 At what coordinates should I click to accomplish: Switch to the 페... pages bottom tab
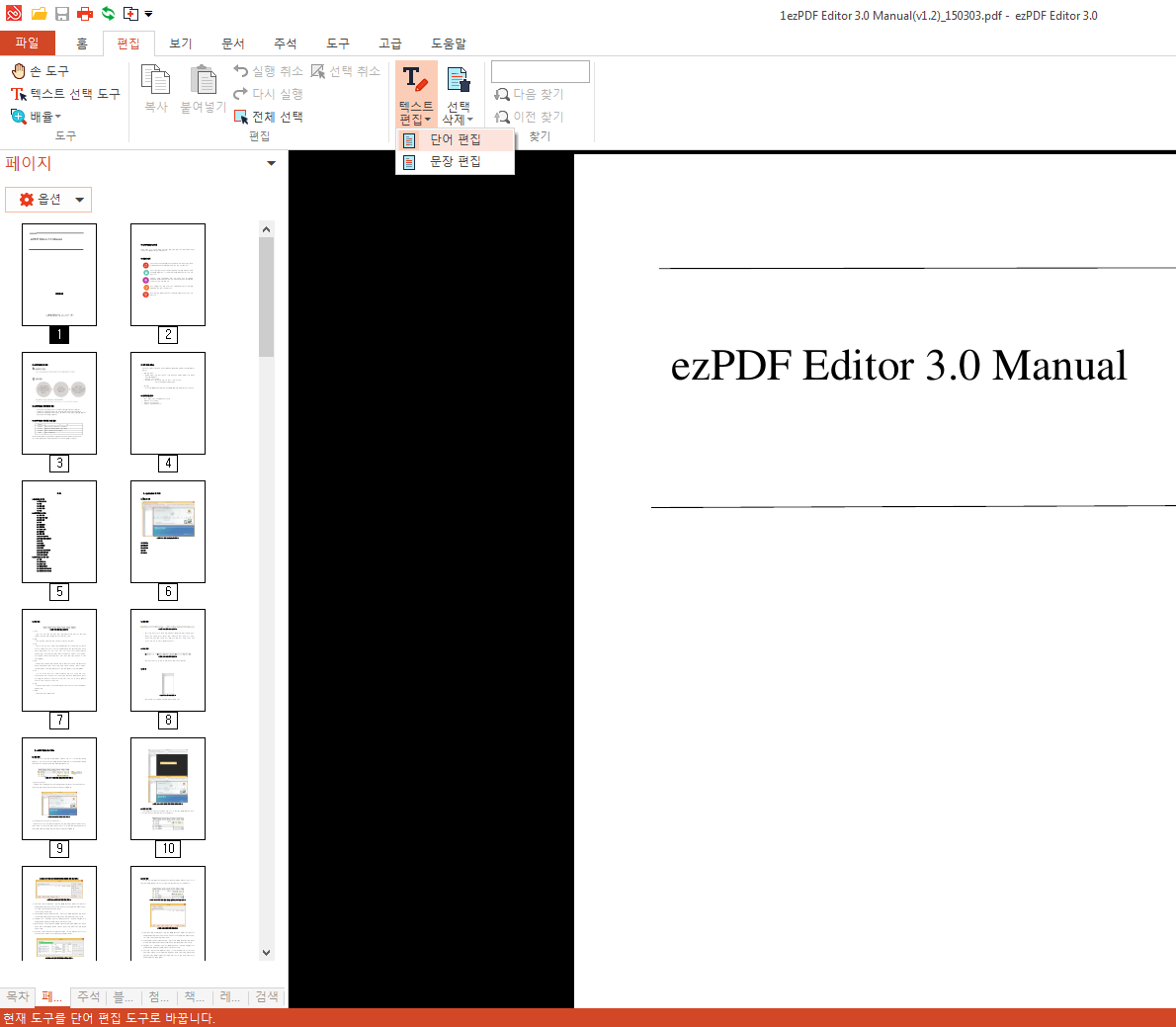(x=52, y=996)
